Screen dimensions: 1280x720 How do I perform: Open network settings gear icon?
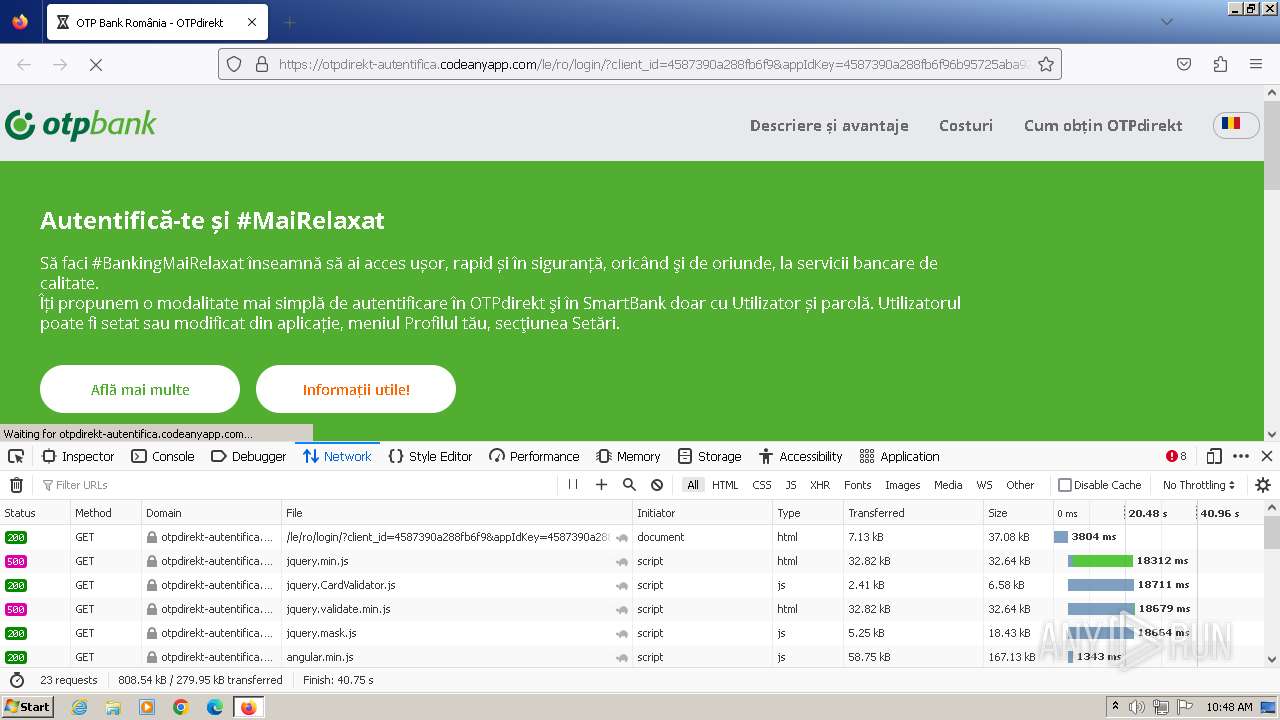pyautogui.click(x=1263, y=485)
